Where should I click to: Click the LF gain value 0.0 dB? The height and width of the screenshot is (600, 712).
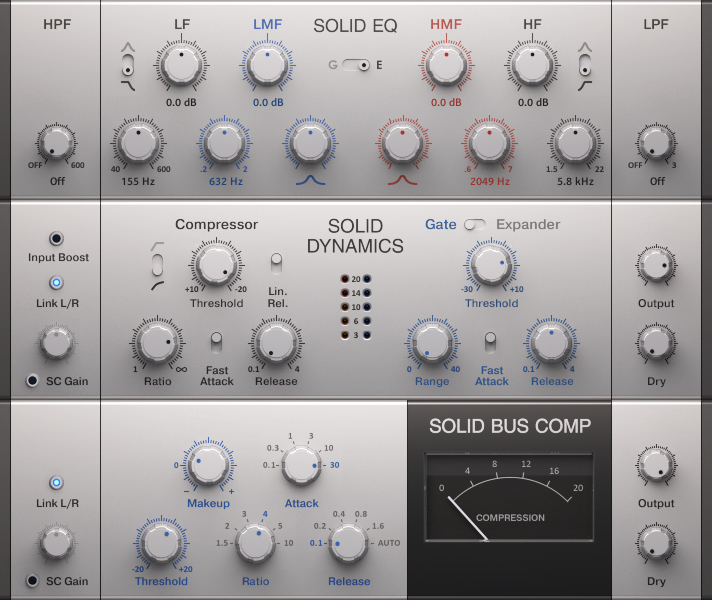click(x=181, y=103)
